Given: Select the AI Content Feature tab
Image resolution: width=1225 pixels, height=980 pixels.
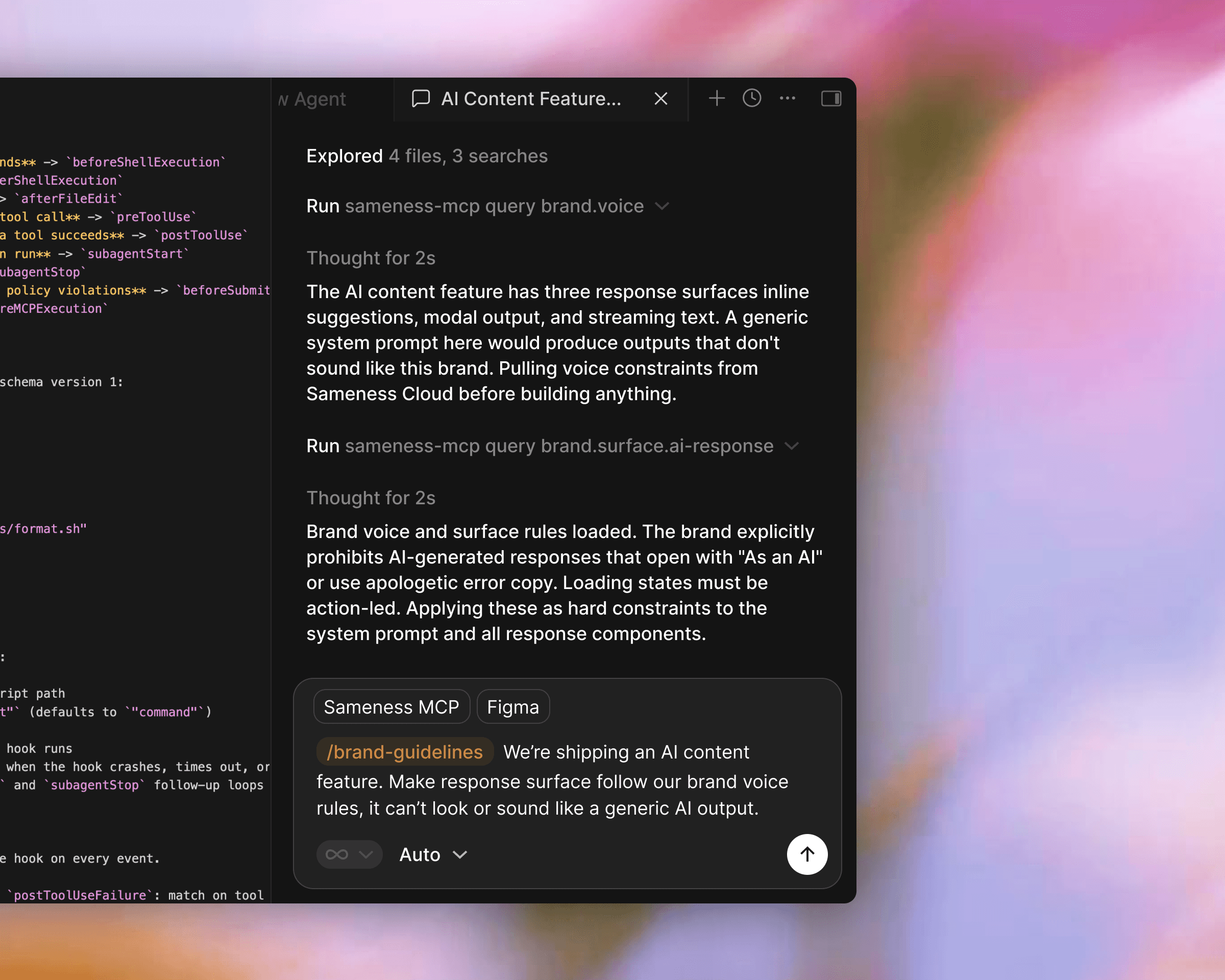Looking at the screenshot, I should 531,99.
